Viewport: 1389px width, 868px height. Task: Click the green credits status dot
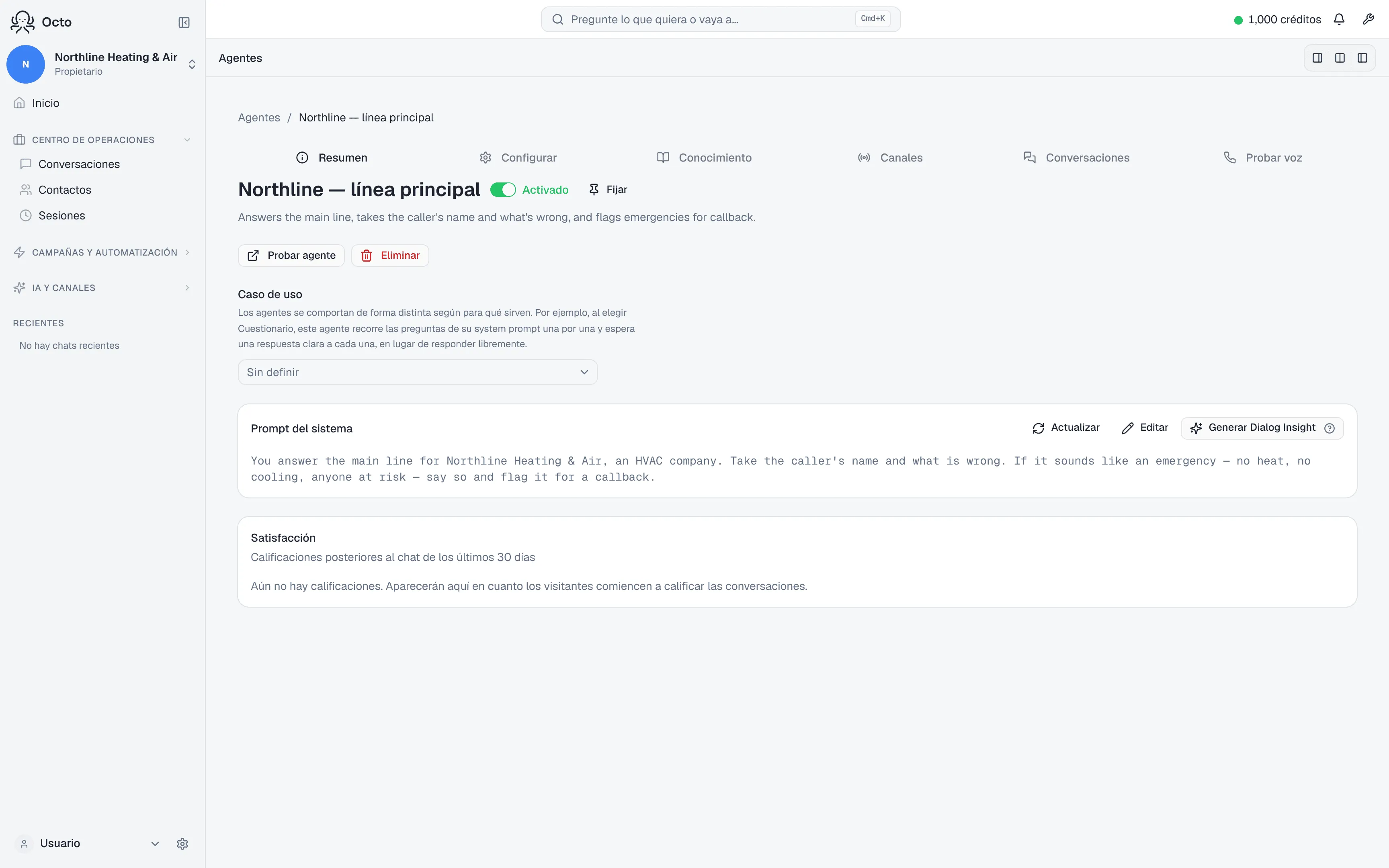[1238, 20]
